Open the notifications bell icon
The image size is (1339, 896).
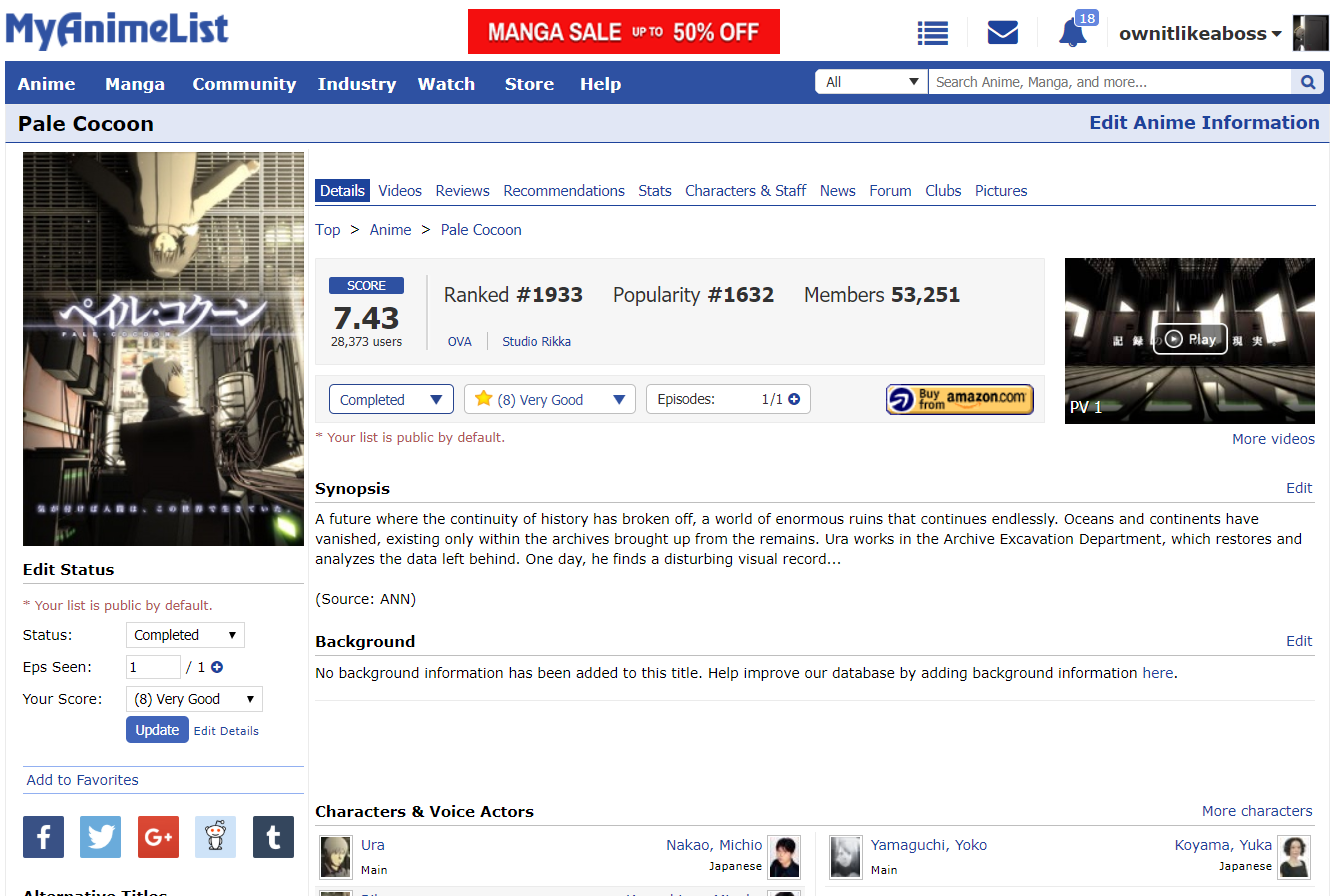pos(1073,33)
